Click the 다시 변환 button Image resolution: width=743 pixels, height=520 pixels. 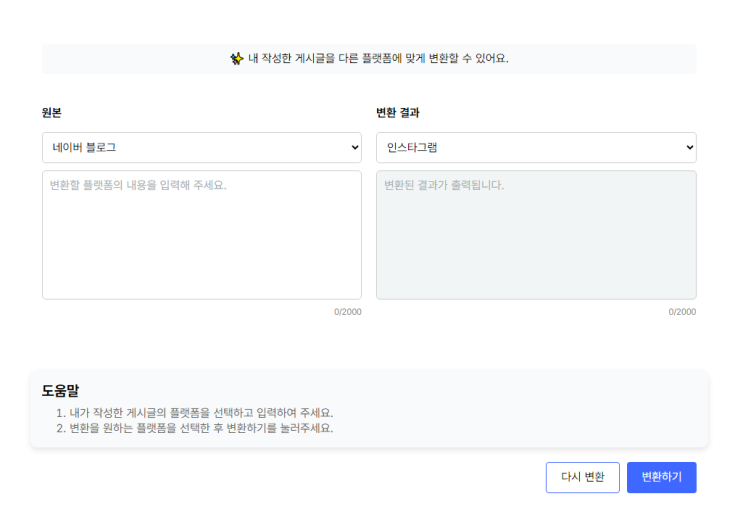(x=582, y=477)
